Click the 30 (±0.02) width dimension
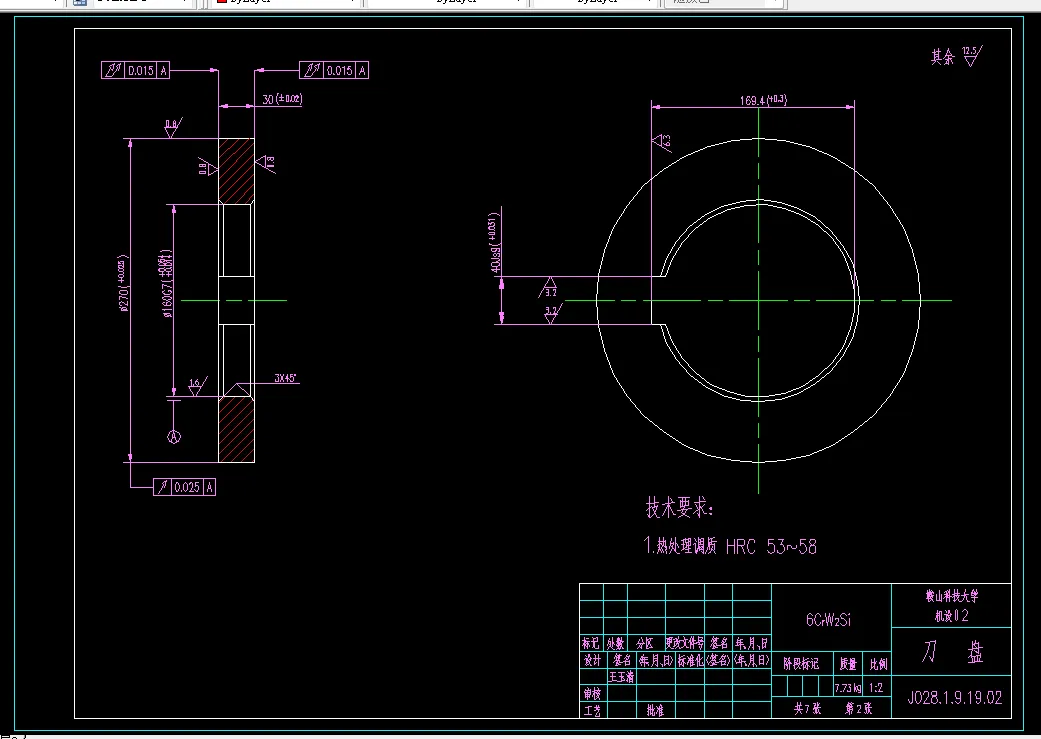This screenshot has height=739, width=1041. 282,99
